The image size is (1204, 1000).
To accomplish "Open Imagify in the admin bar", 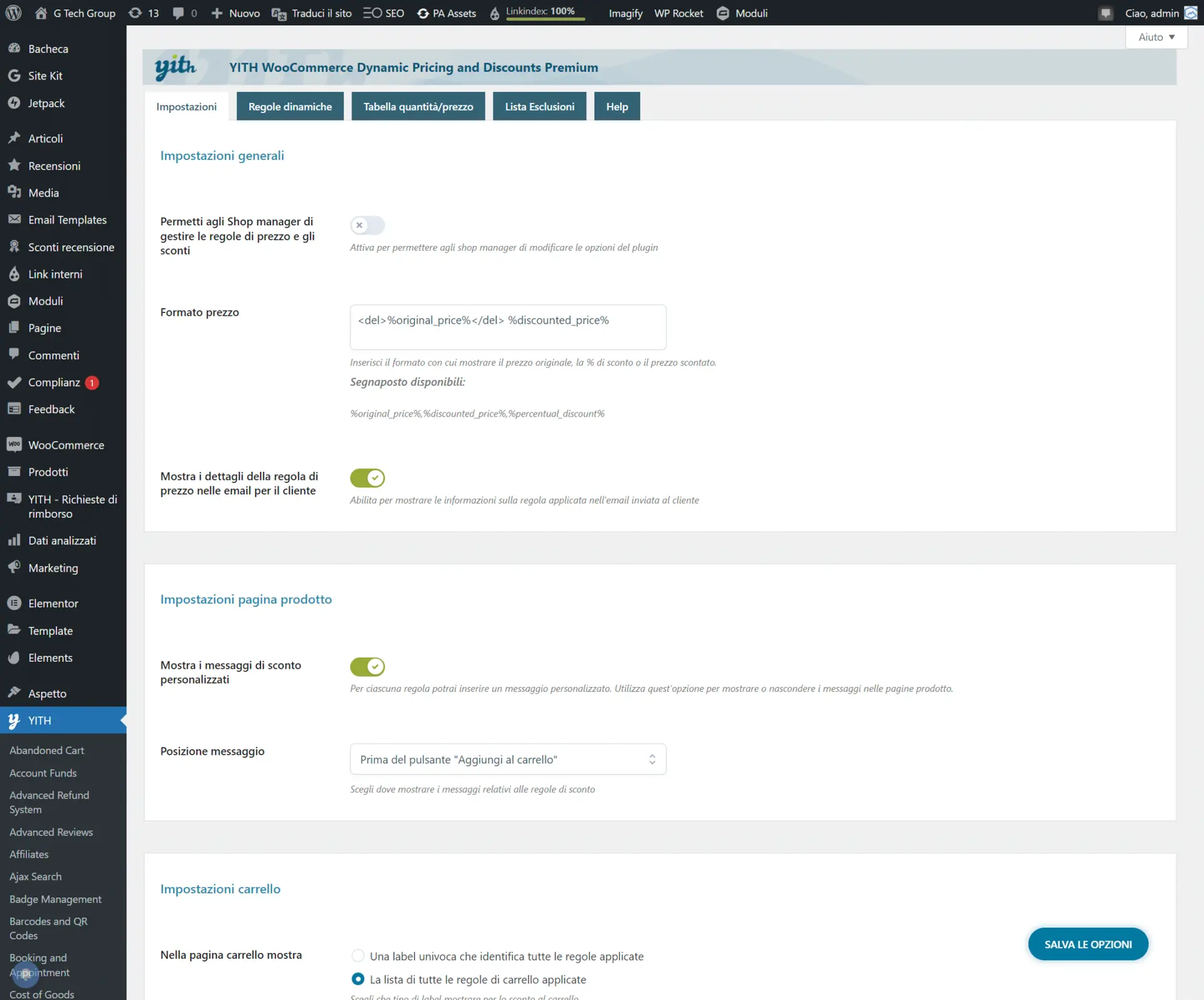I will [625, 13].
